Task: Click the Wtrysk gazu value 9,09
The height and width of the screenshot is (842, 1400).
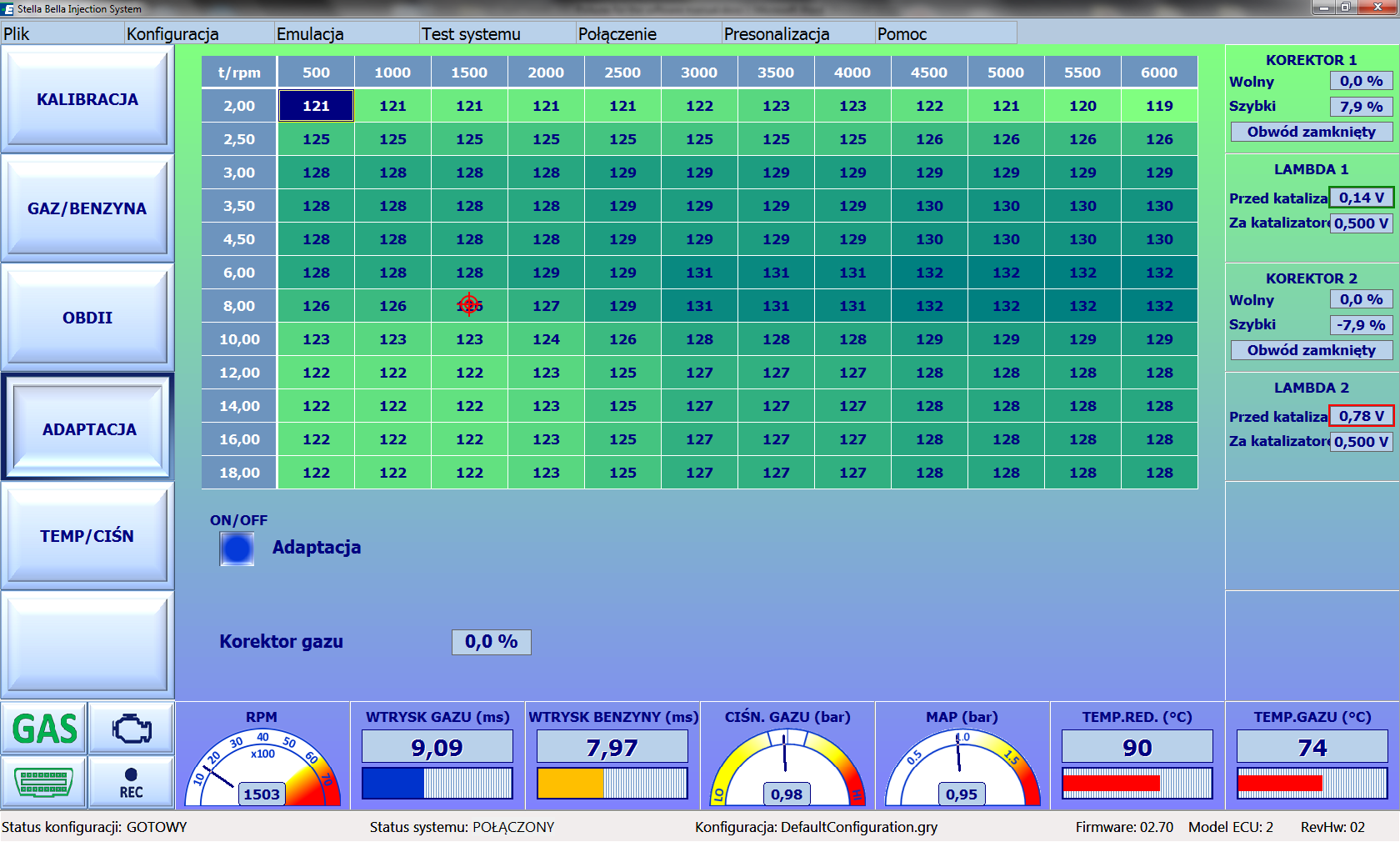Action: pos(437,747)
